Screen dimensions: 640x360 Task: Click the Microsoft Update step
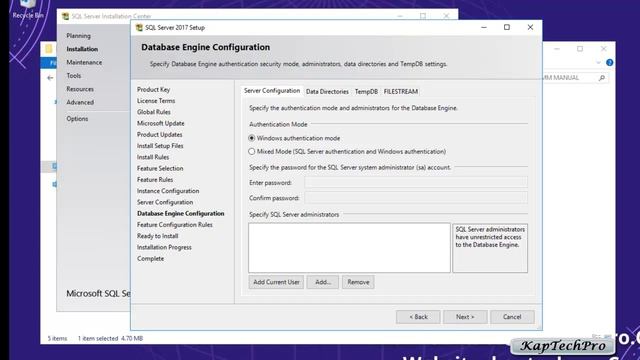pyautogui.click(x=161, y=123)
